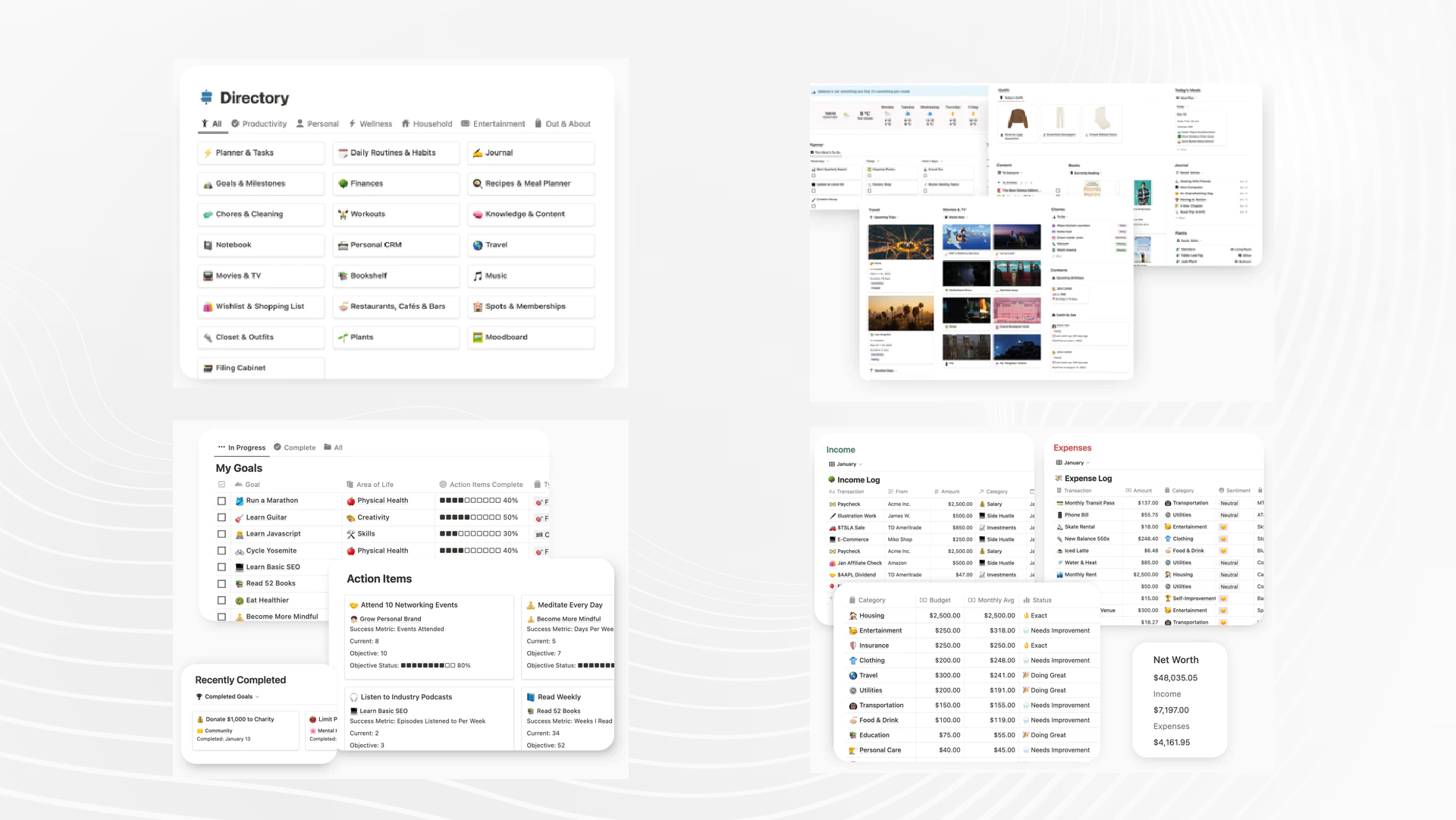Check the Become More Mindful goal checkbox
Viewport: 1456px width, 820px height.
click(221, 617)
